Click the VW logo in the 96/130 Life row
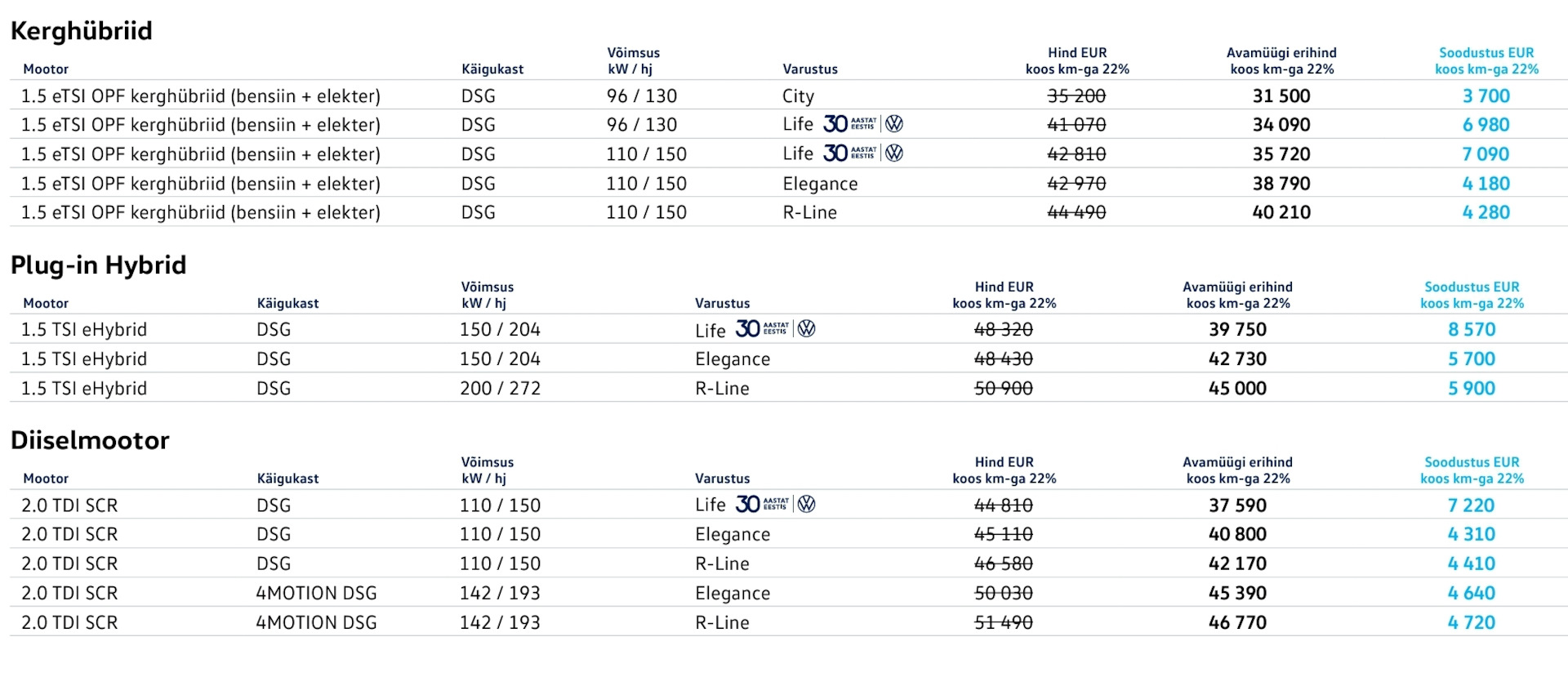This screenshot has width=1568, height=677. pyautogui.click(x=894, y=124)
